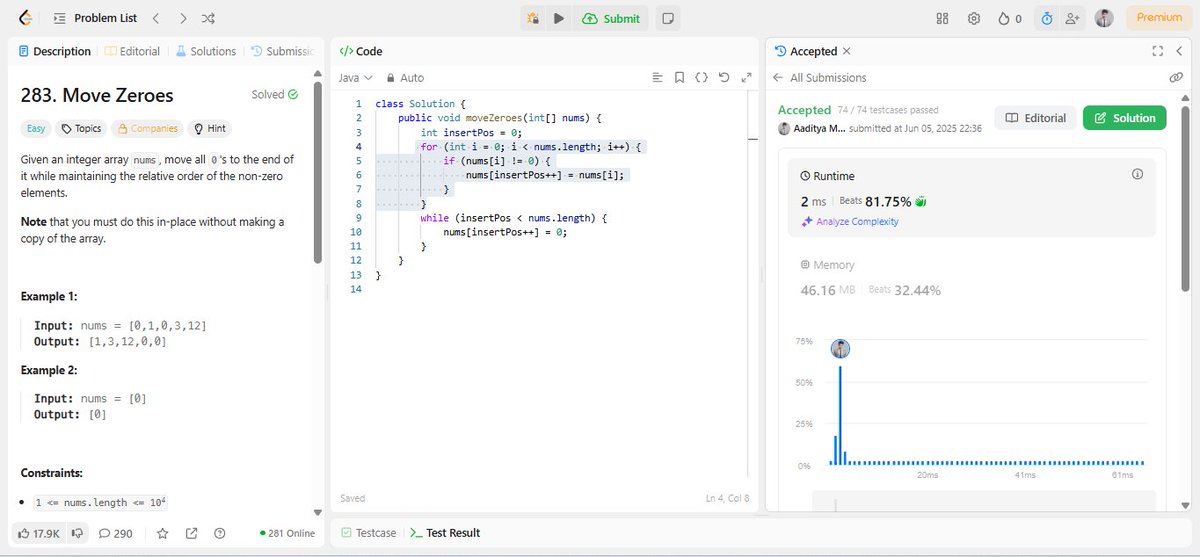Open the Testcase tab
Viewport: 1200px width, 557px height.
(x=368, y=533)
